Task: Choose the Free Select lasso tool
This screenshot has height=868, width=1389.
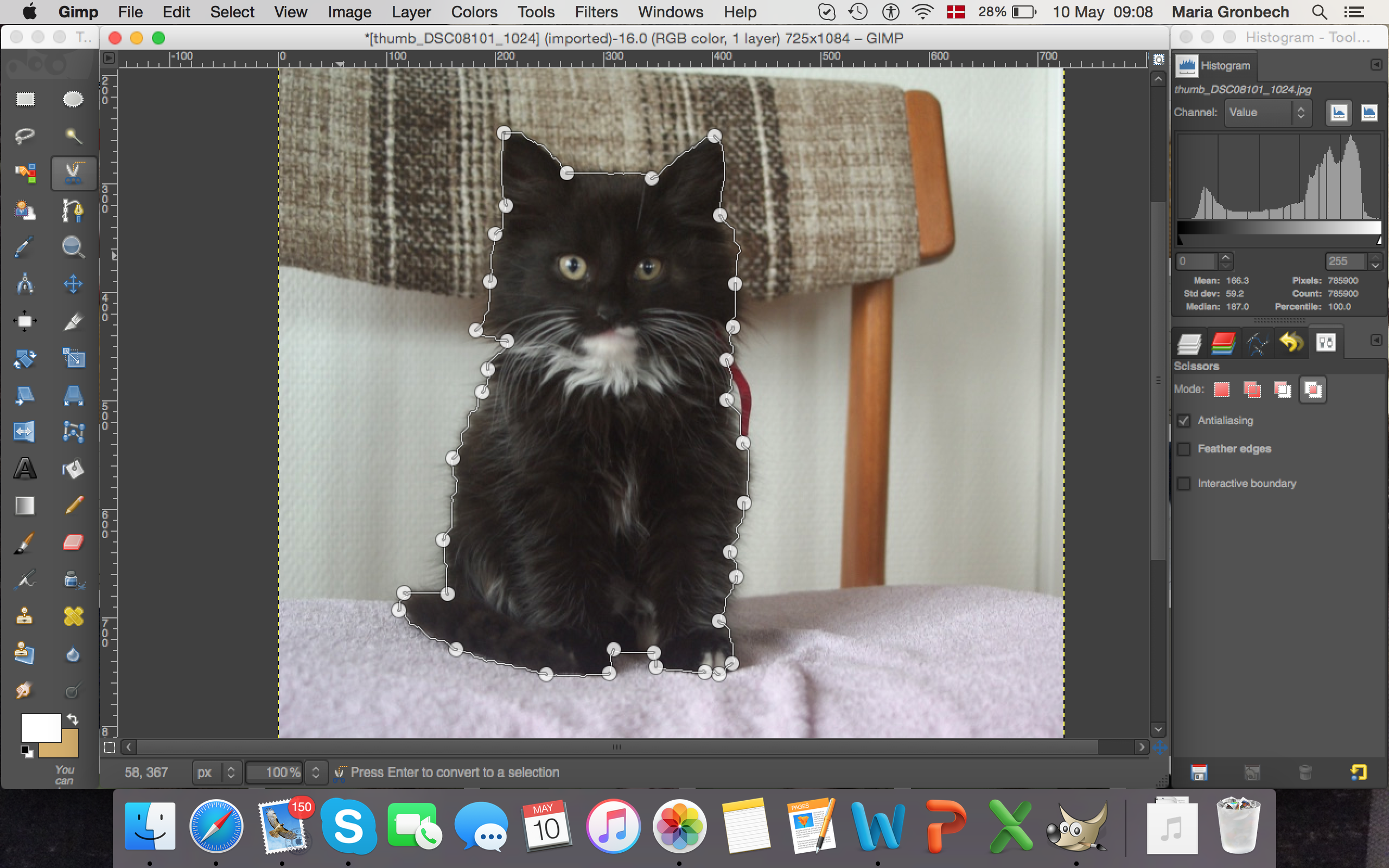Action: 24,136
